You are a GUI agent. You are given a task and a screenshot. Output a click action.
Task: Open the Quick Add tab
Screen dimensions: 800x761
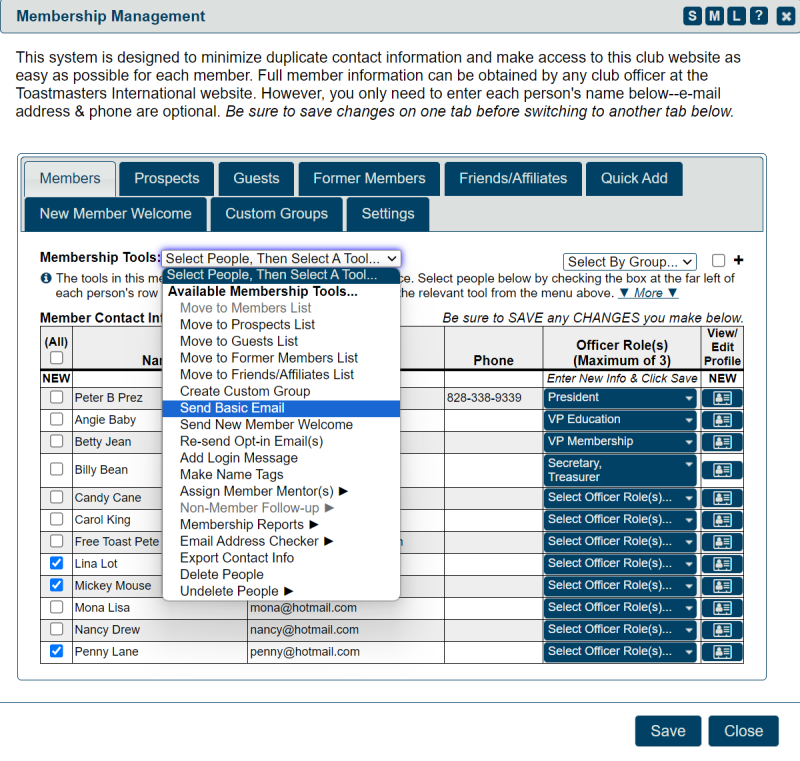634,179
